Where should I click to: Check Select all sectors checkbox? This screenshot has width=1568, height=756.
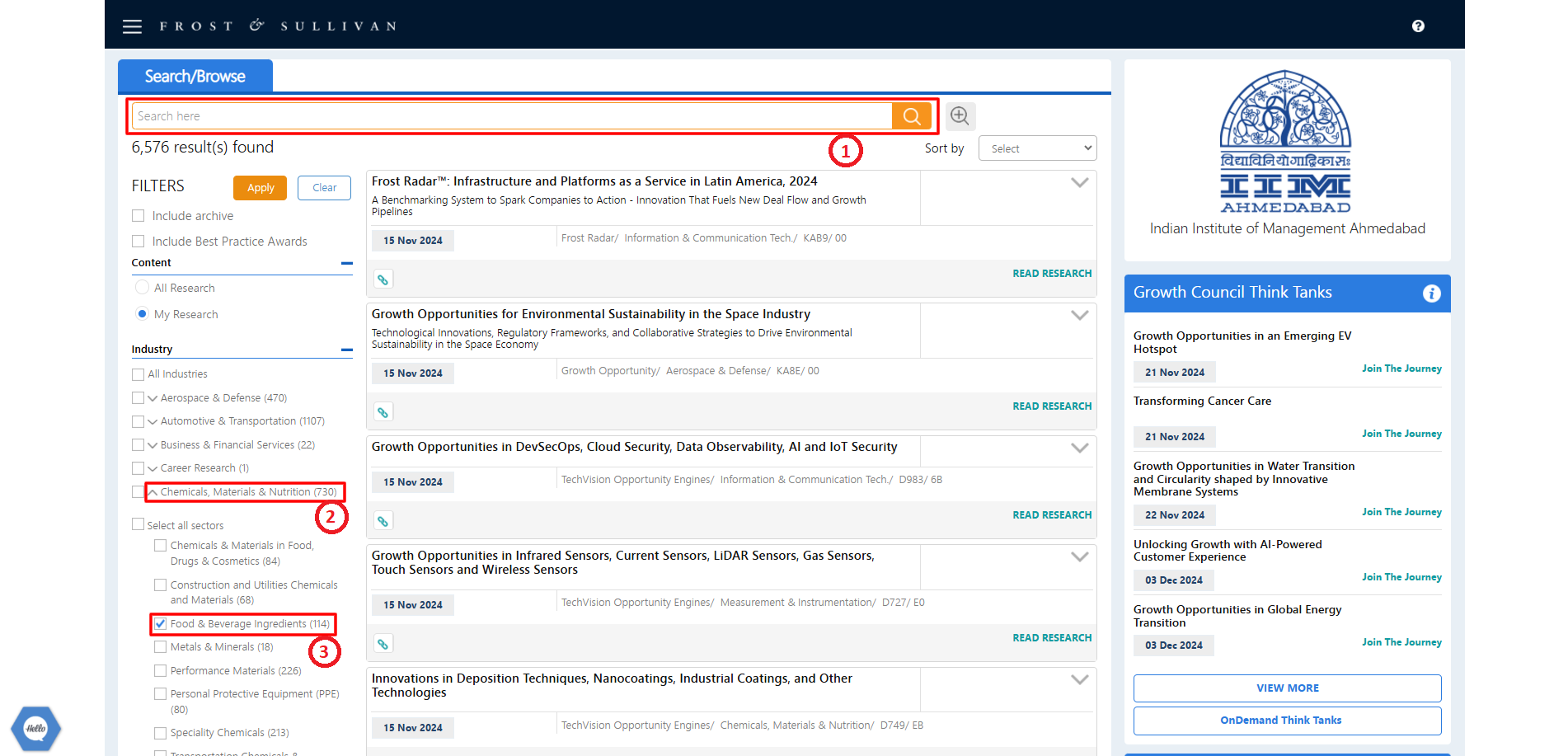click(138, 524)
